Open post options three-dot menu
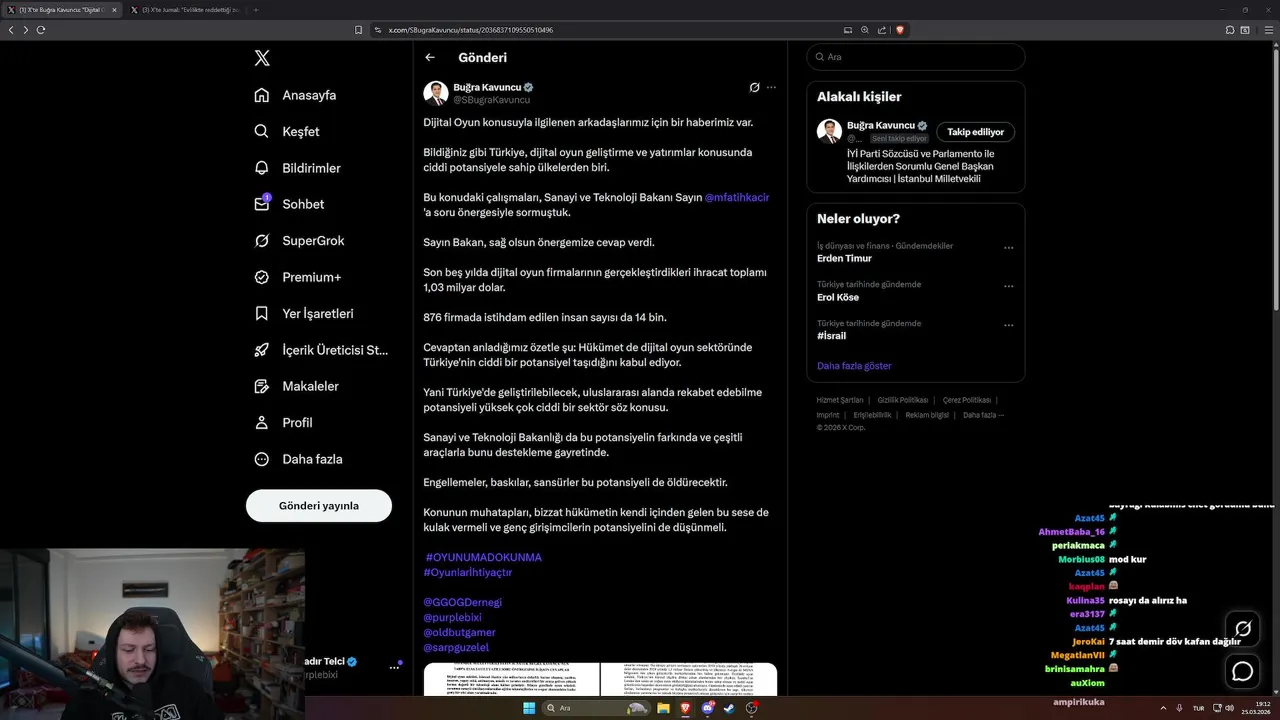This screenshot has width=1280, height=720. pyautogui.click(x=771, y=87)
